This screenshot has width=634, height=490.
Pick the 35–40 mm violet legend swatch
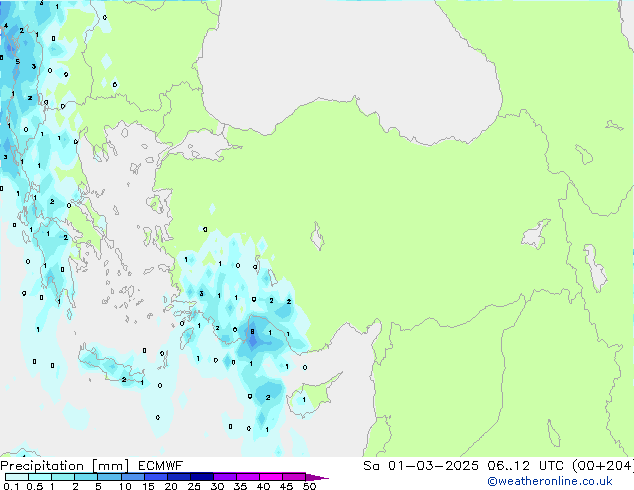point(247,477)
